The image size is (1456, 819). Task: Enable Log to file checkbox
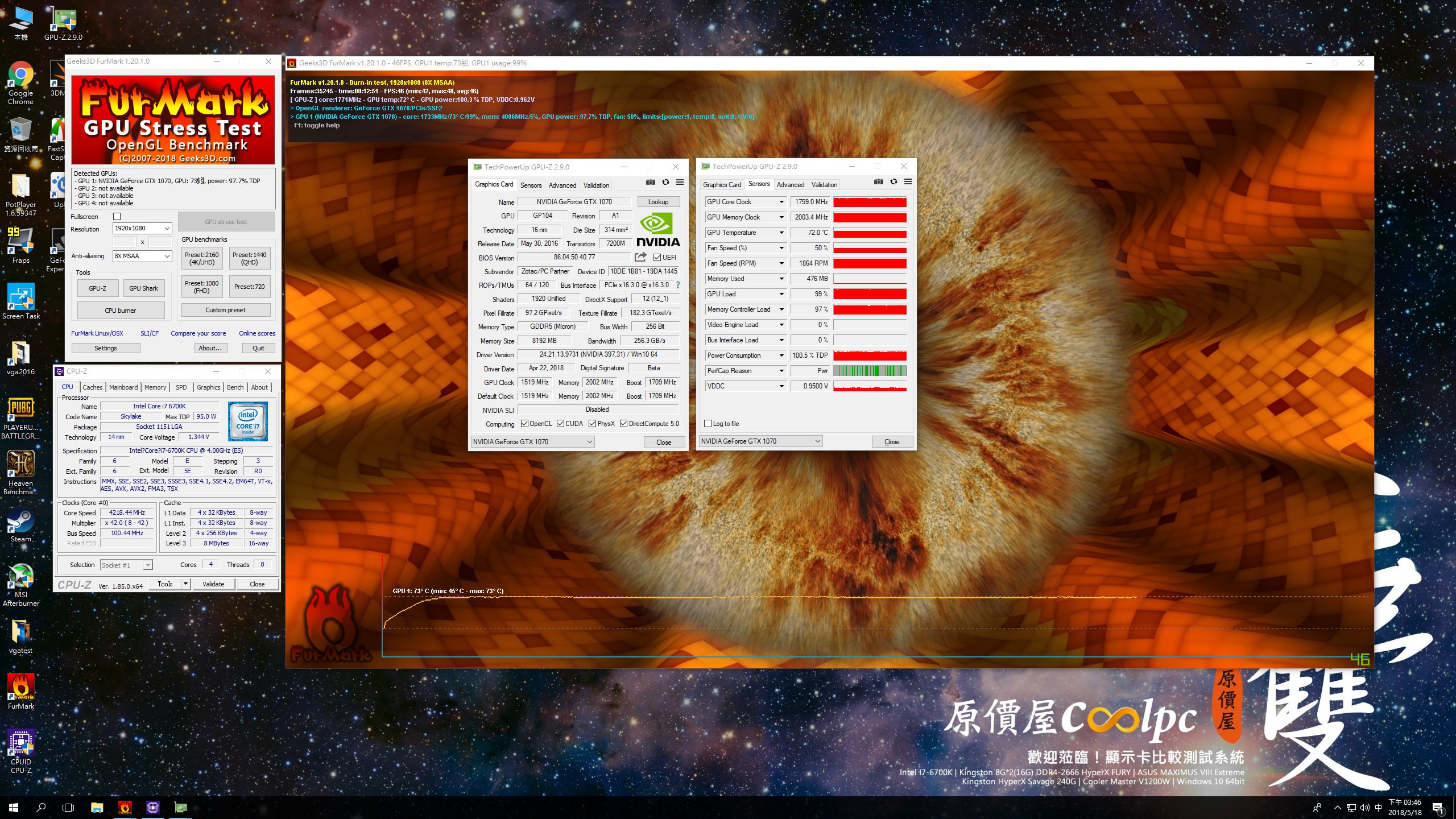pyautogui.click(x=708, y=424)
